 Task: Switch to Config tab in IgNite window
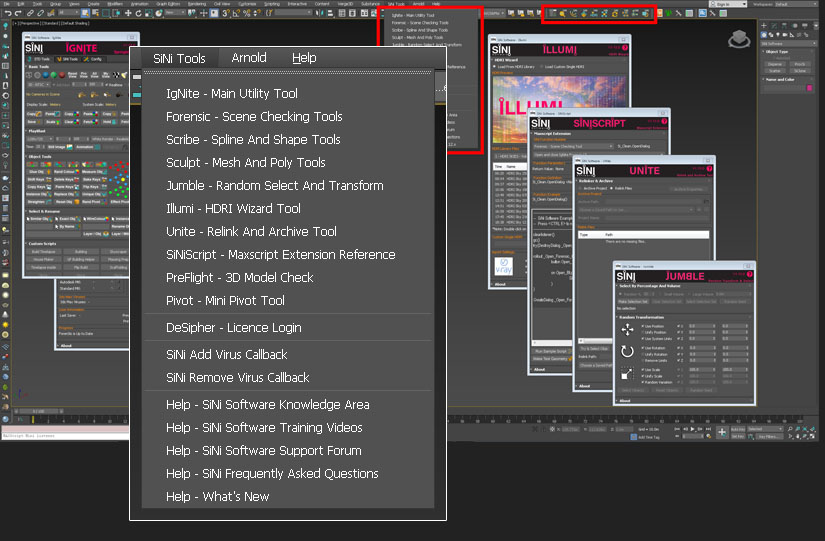[94, 59]
